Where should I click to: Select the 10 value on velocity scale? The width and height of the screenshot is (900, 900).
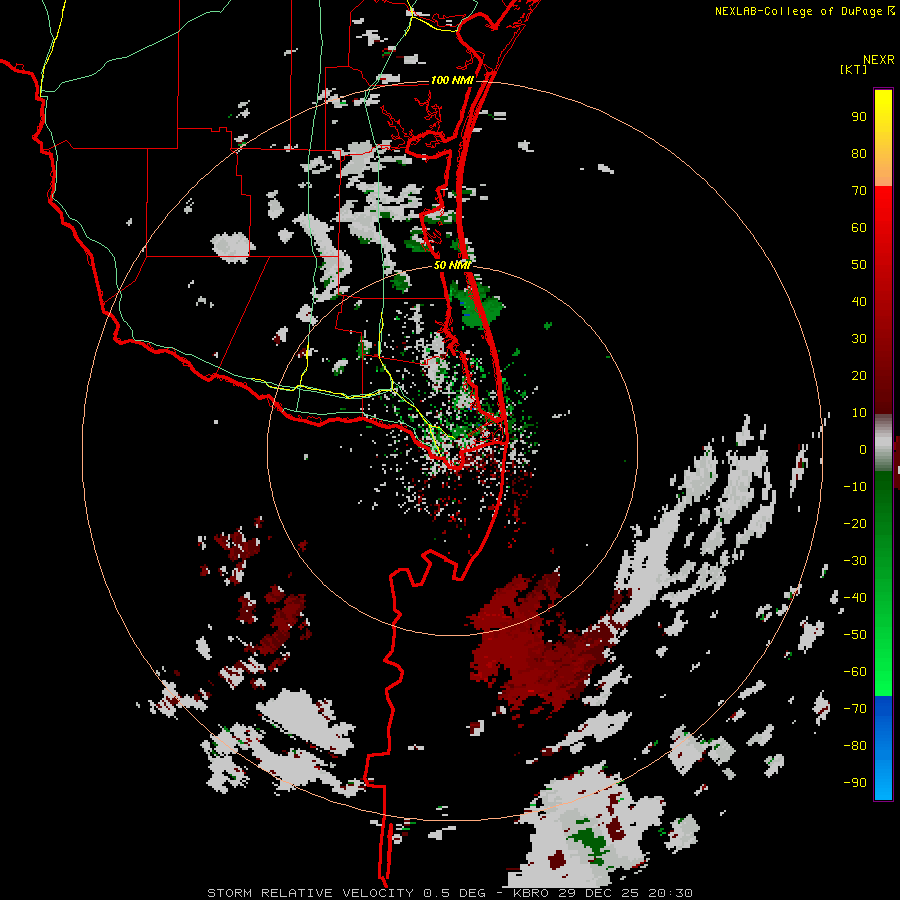(859, 413)
